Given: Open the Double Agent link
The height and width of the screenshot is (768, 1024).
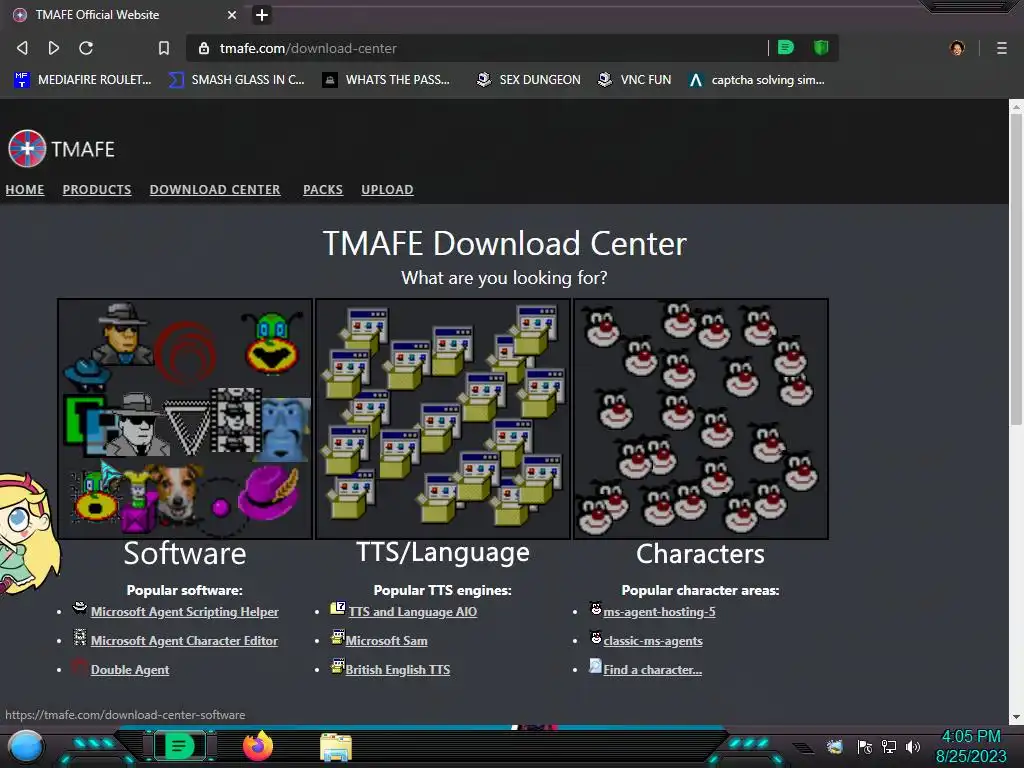Looking at the screenshot, I should tap(130, 669).
